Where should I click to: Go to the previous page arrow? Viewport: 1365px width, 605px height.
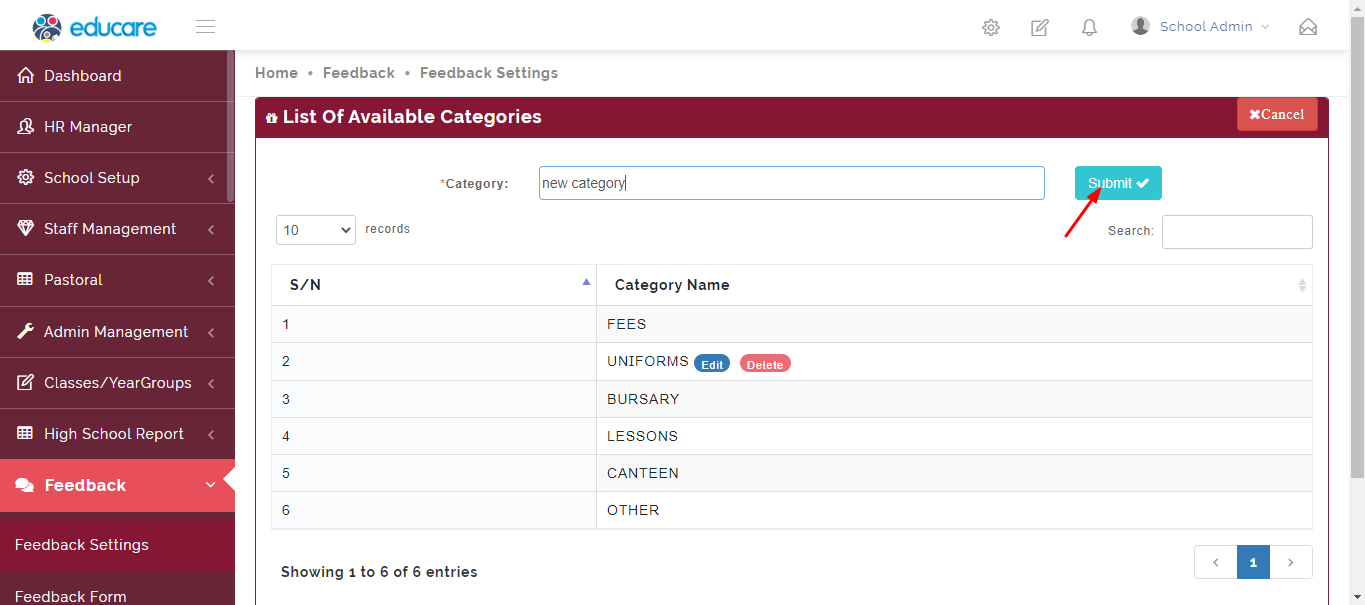point(1216,562)
